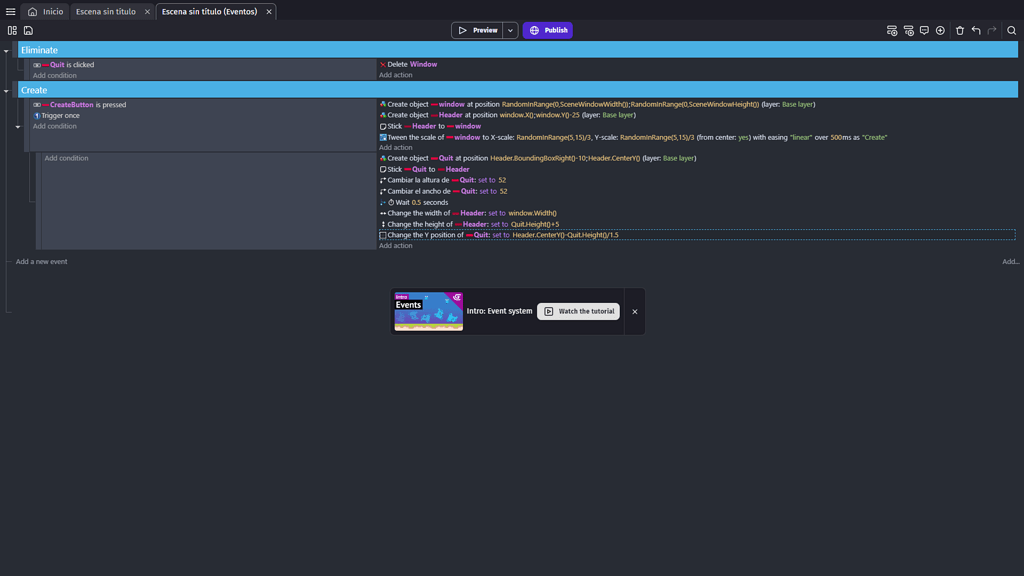The image size is (1024, 576).
Task: Open the Preview dropdown arrow
Action: click(510, 30)
